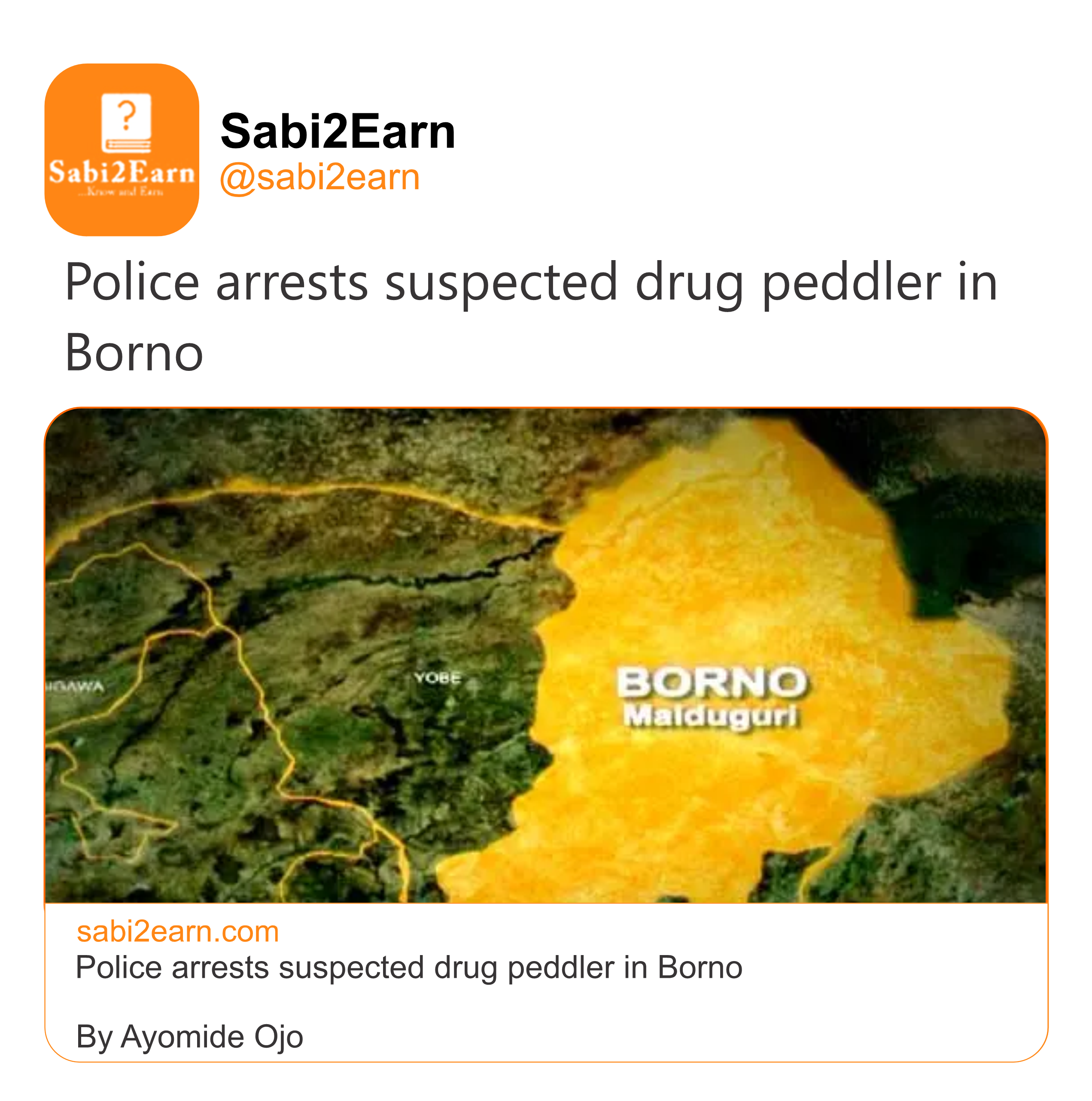Image resolution: width=1092 pixels, height=1101 pixels.
Task: Click the partial JIGAWA label at the map's left edge
Action: pos(76,686)
